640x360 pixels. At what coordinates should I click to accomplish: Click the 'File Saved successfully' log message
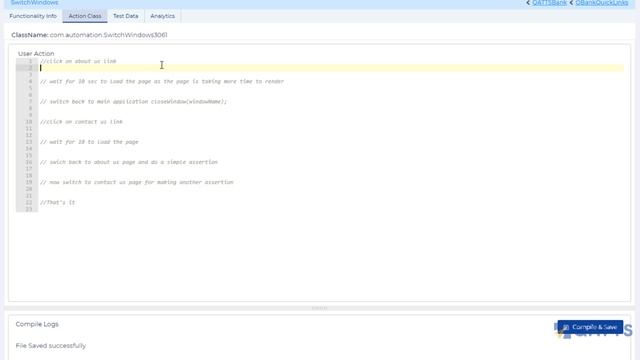pos(51,346)
